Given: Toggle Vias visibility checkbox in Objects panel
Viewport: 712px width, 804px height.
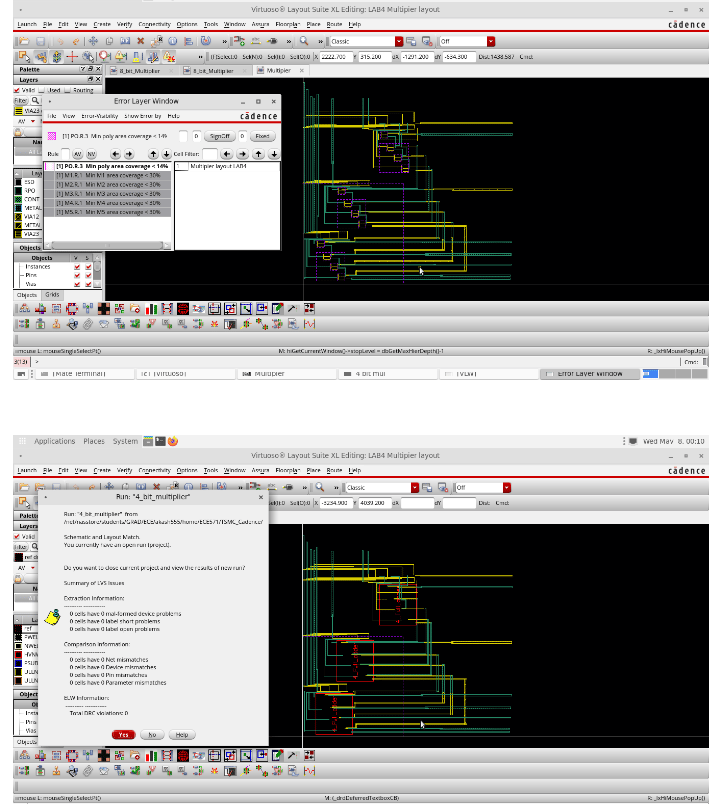Looking at the screenshot, I should coord(77,284).
